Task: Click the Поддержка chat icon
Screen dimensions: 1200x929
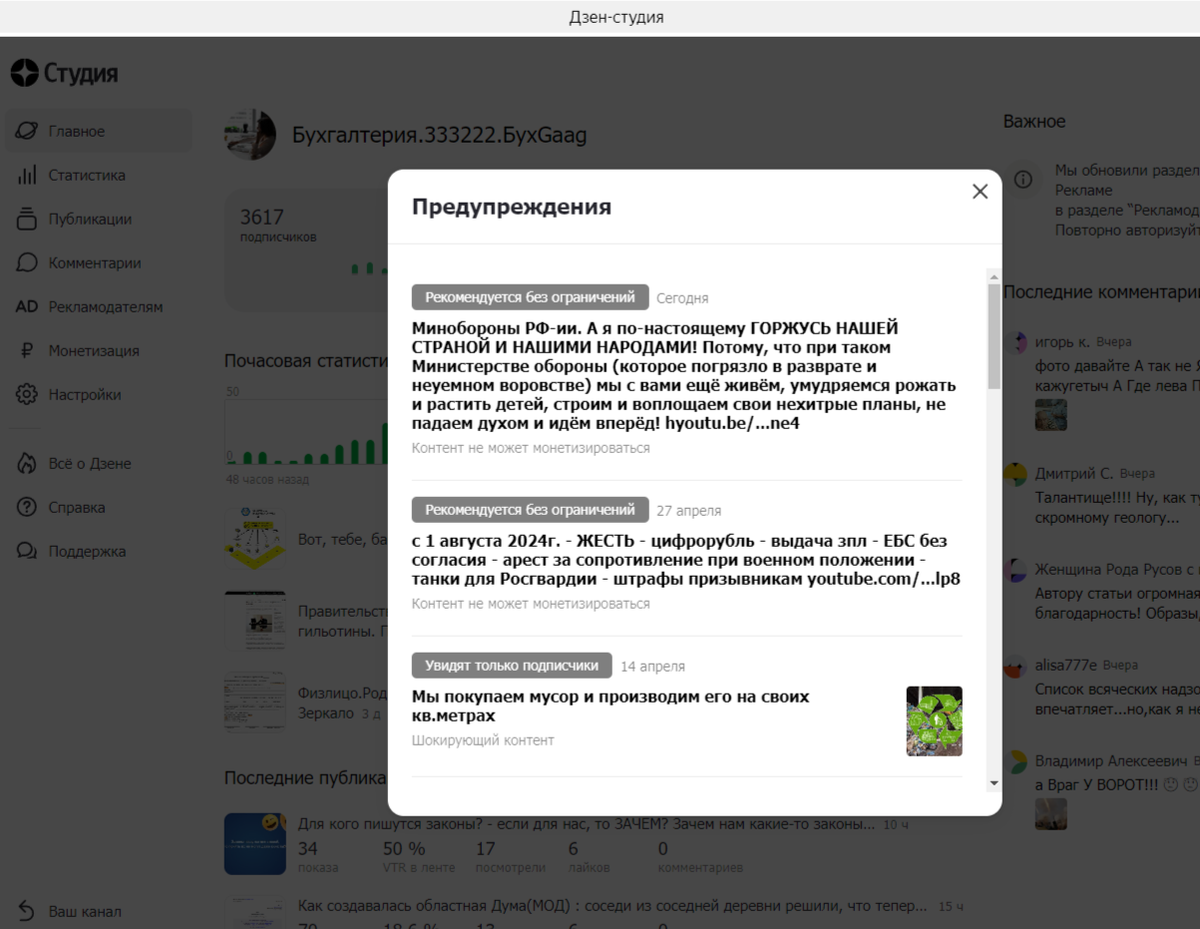Action: pos(27,551)
